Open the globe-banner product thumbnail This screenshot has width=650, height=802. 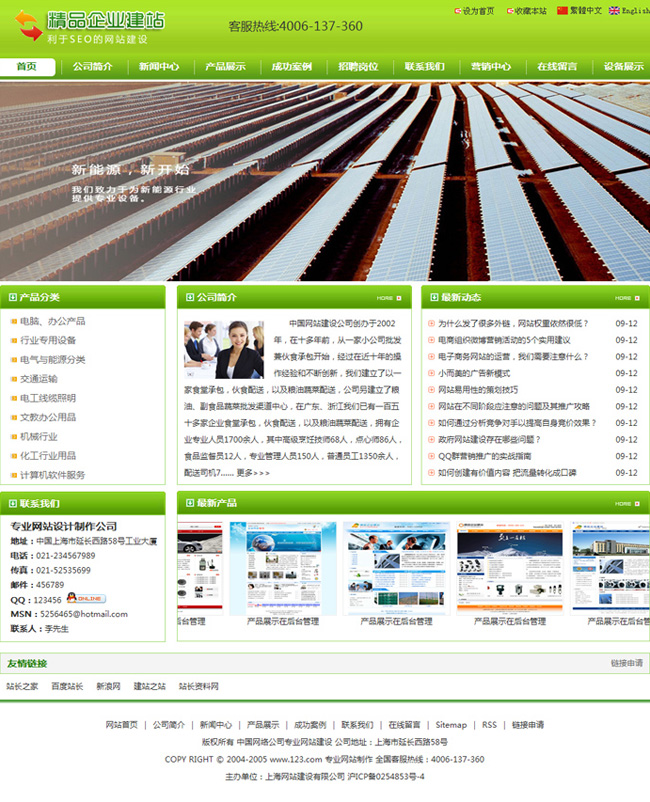click(283, 568)
